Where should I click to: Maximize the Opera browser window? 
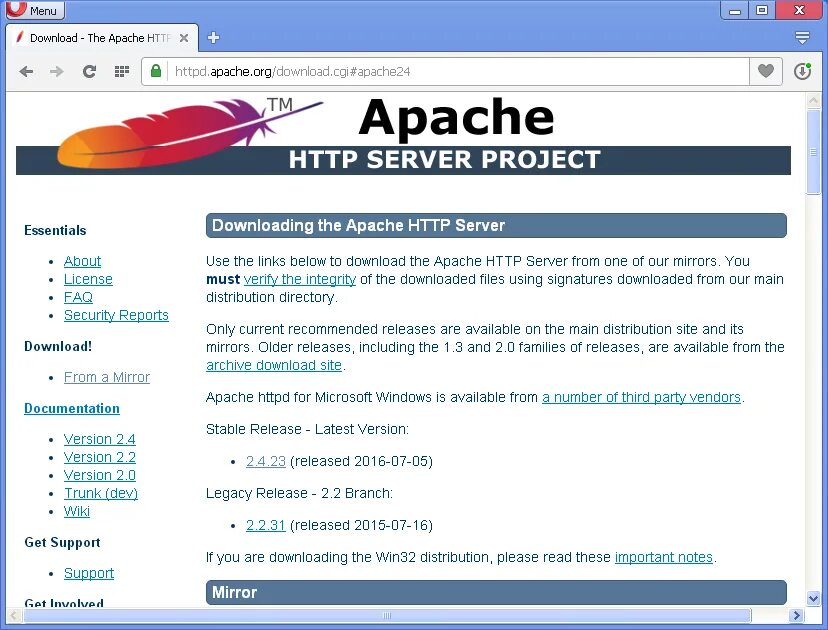[x=762, y=10]
